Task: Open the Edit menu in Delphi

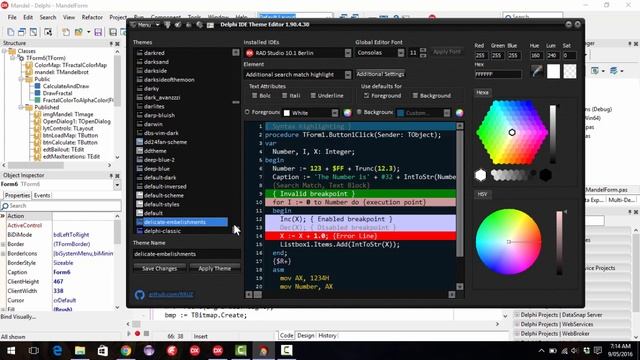Action: (28, 17)
